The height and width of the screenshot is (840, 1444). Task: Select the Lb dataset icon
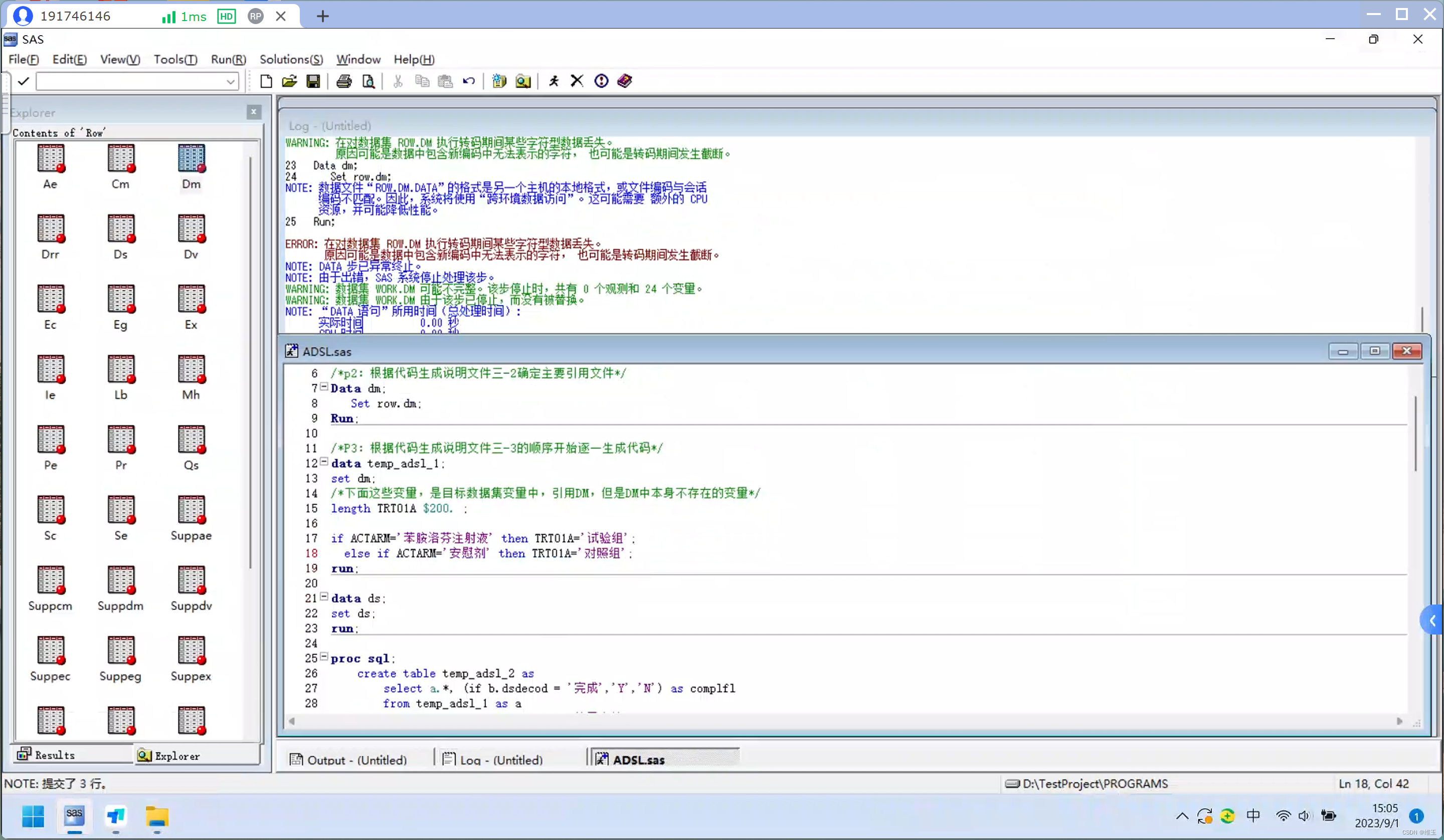pyautogui.click(x=120, y=377)
